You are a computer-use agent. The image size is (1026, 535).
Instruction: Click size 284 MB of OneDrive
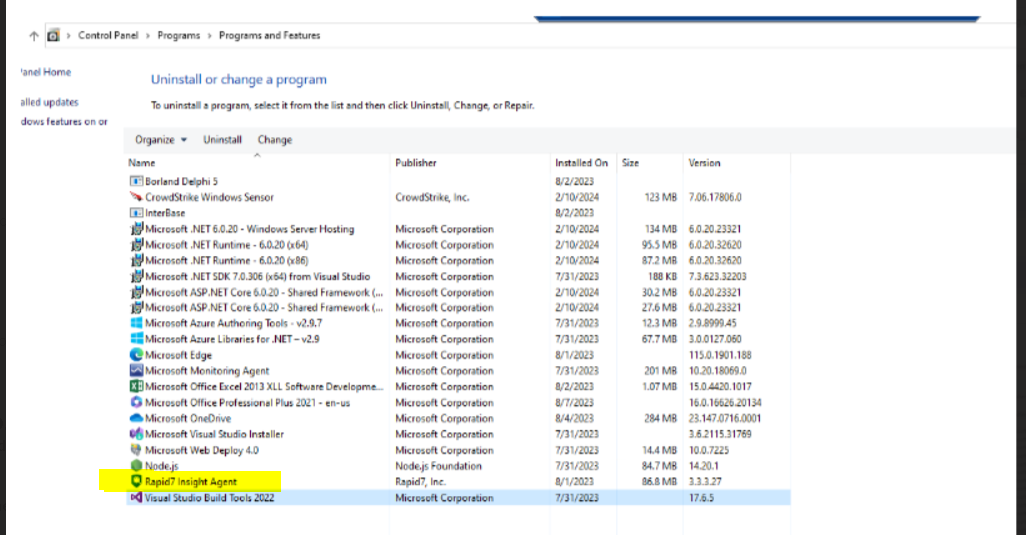(x=660, y=418)
